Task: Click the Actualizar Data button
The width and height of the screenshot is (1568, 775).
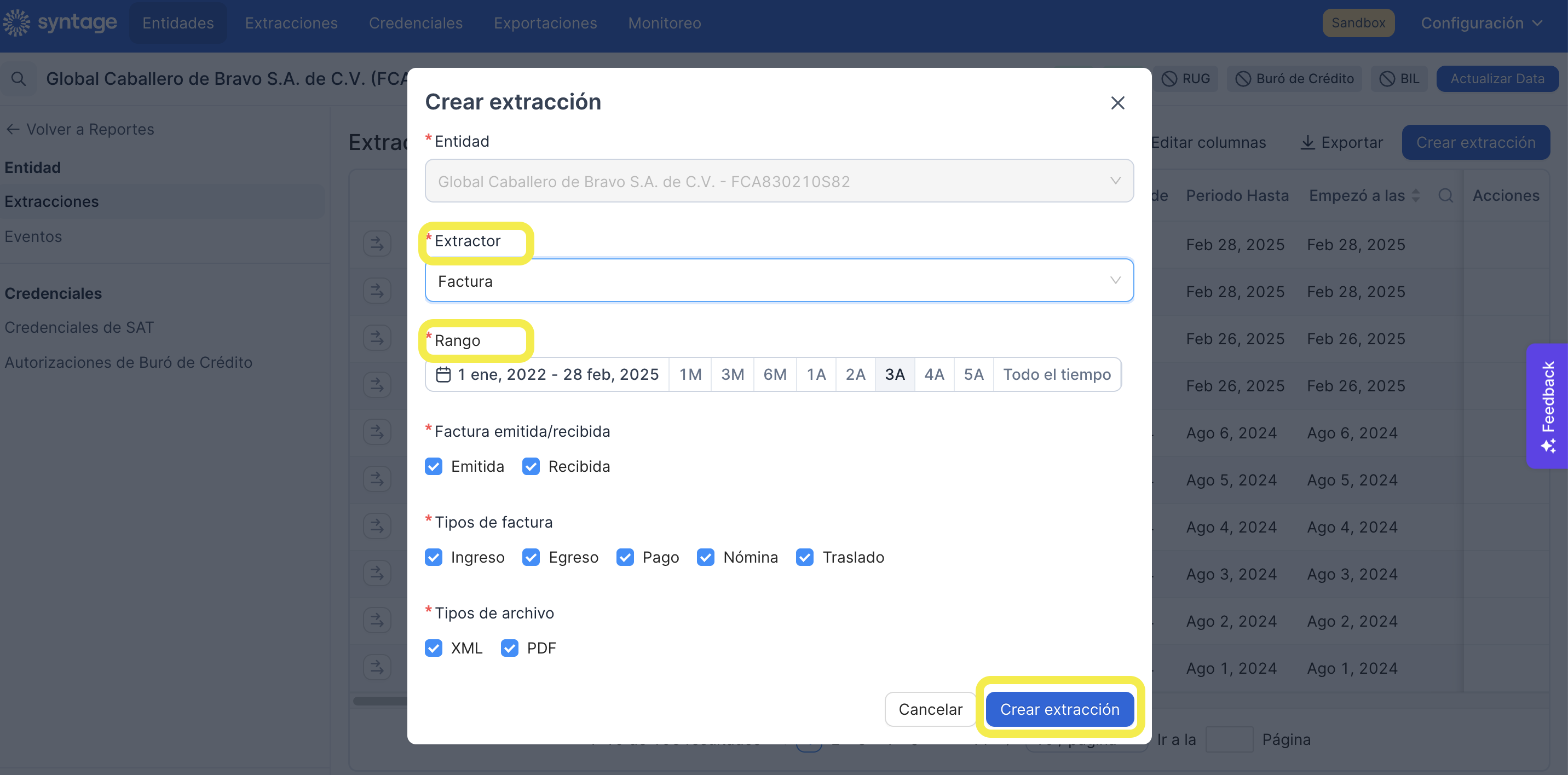Action: click(x=1497, y=79)
